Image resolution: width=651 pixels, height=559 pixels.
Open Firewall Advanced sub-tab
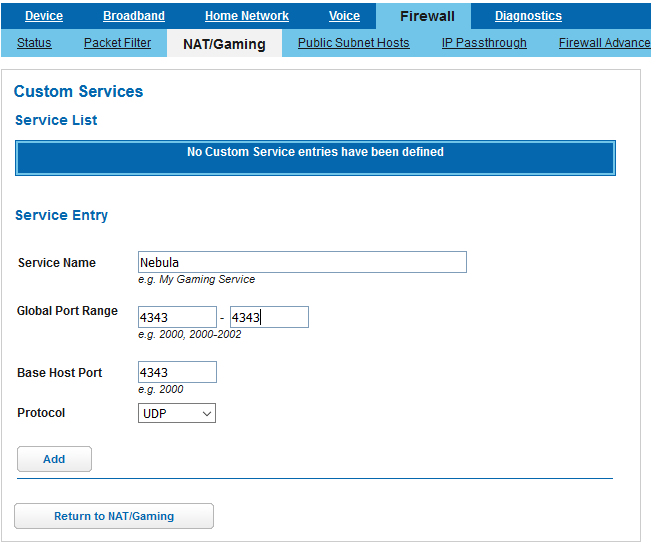click(604, 43)
